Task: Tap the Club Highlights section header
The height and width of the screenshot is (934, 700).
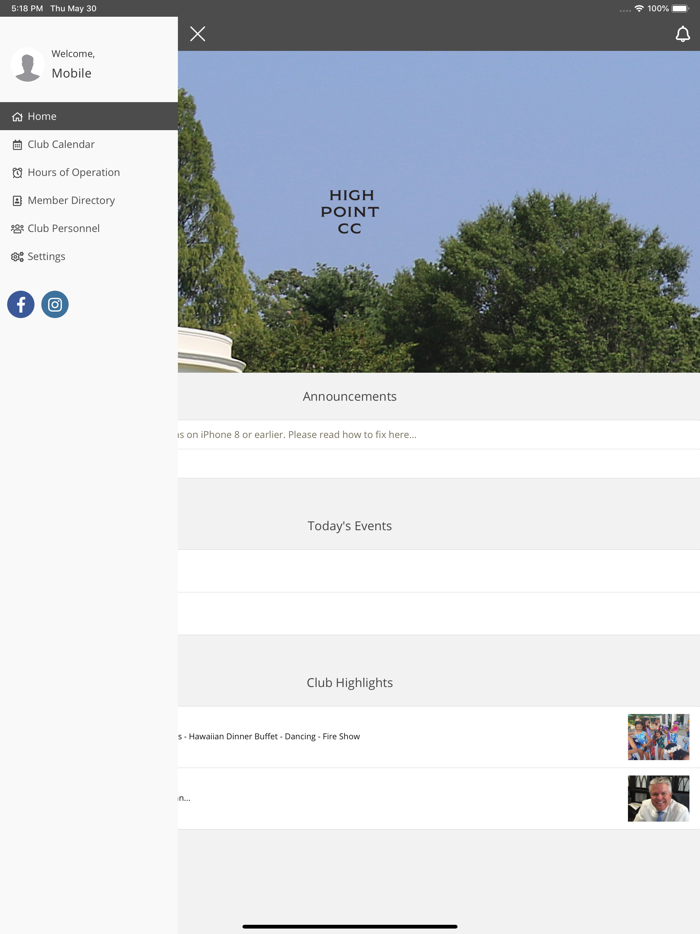Action: click(x=350, y=683)
